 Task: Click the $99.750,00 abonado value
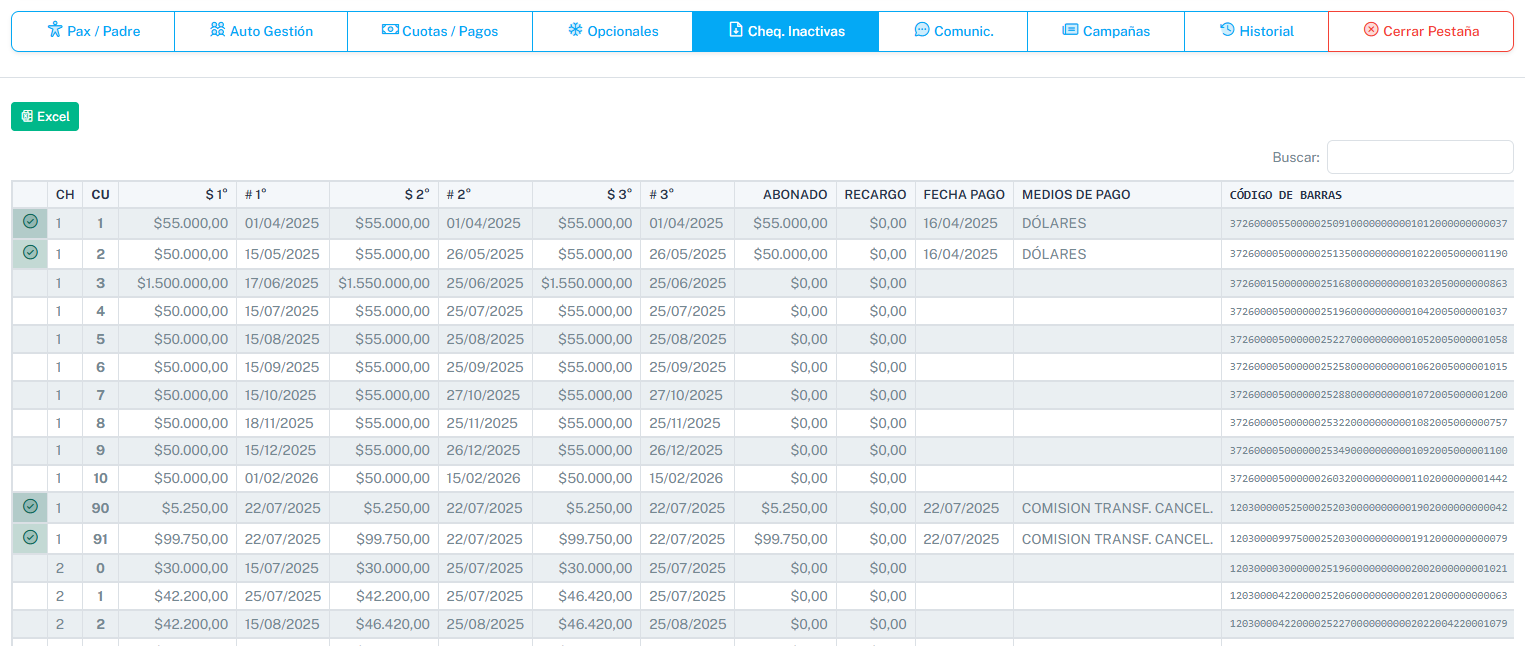(790, 539)
